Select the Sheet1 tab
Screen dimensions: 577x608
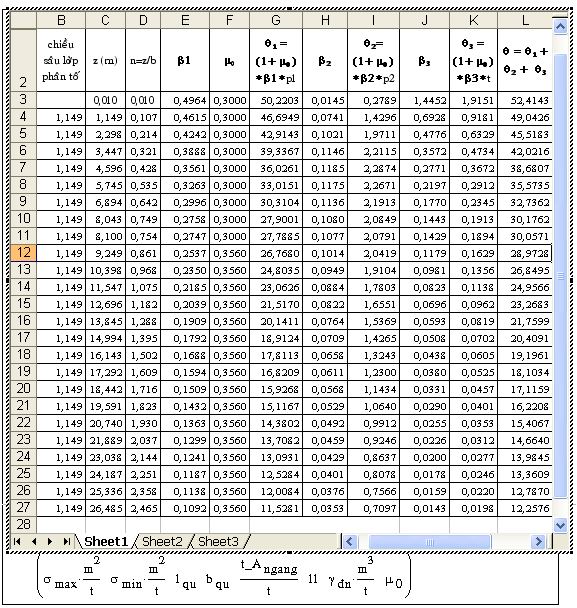click(106, 542)
